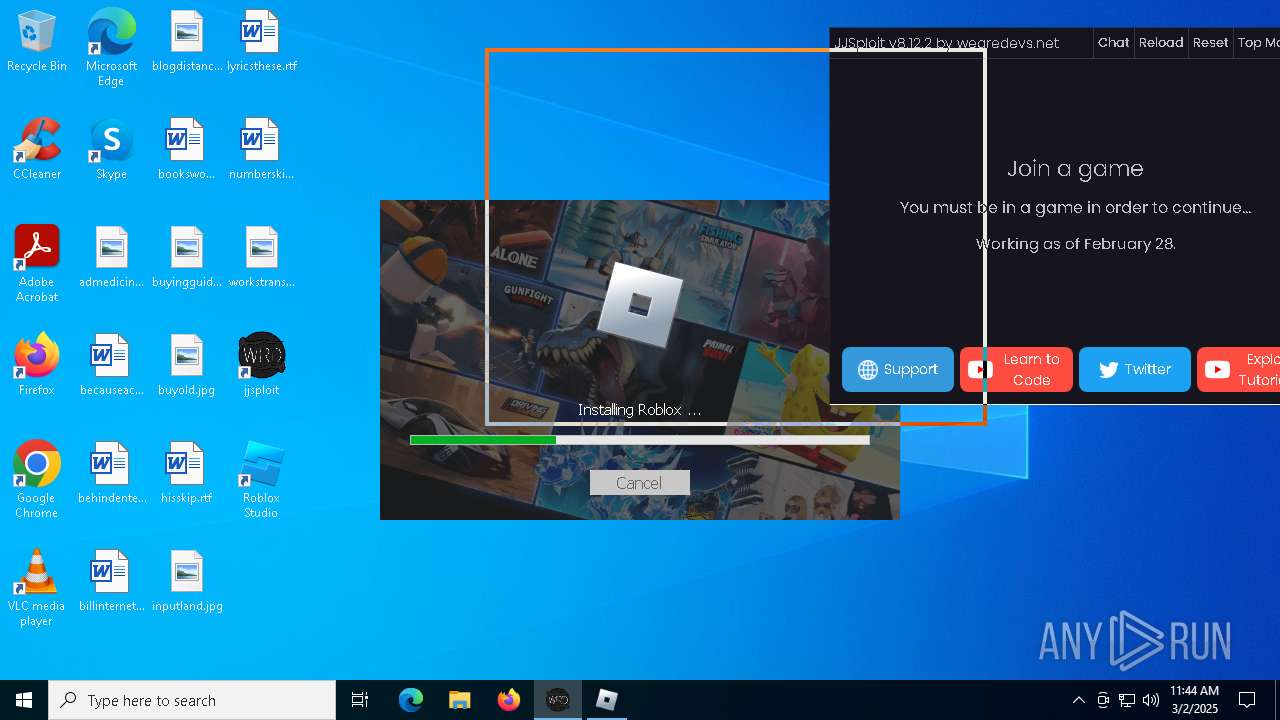Select the workstrans... image file icon
The image size is (1280, 720).
pos(261,258)
